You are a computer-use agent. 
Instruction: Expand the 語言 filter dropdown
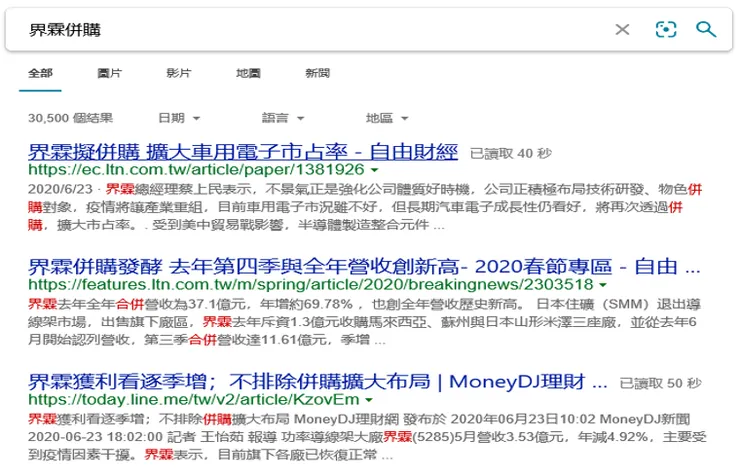[x=283, y=118]
